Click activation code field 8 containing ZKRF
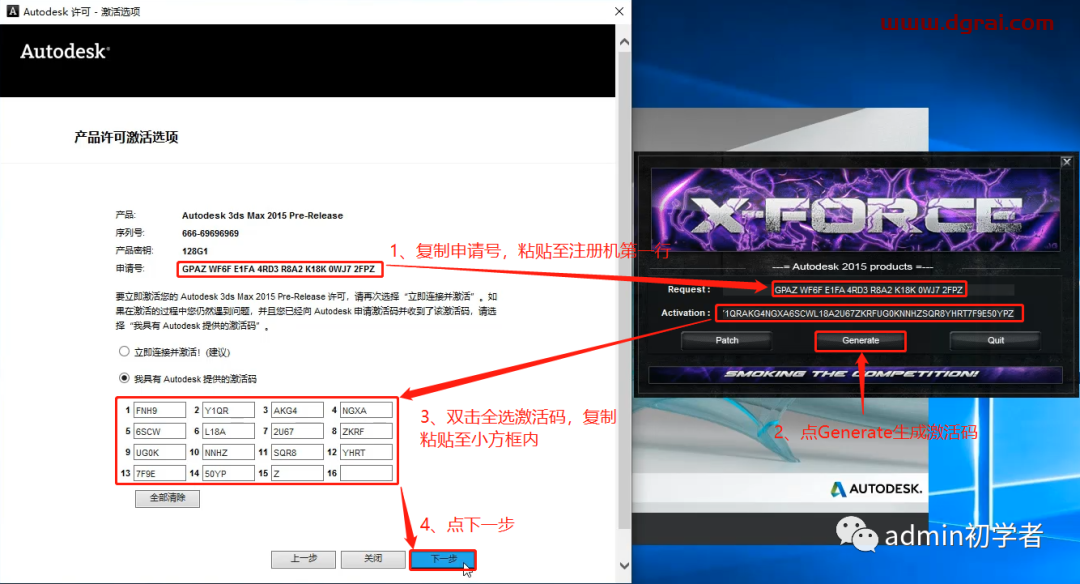This screenshot has height=584, width=1080. pyautogui.click(x=366, y=432)
